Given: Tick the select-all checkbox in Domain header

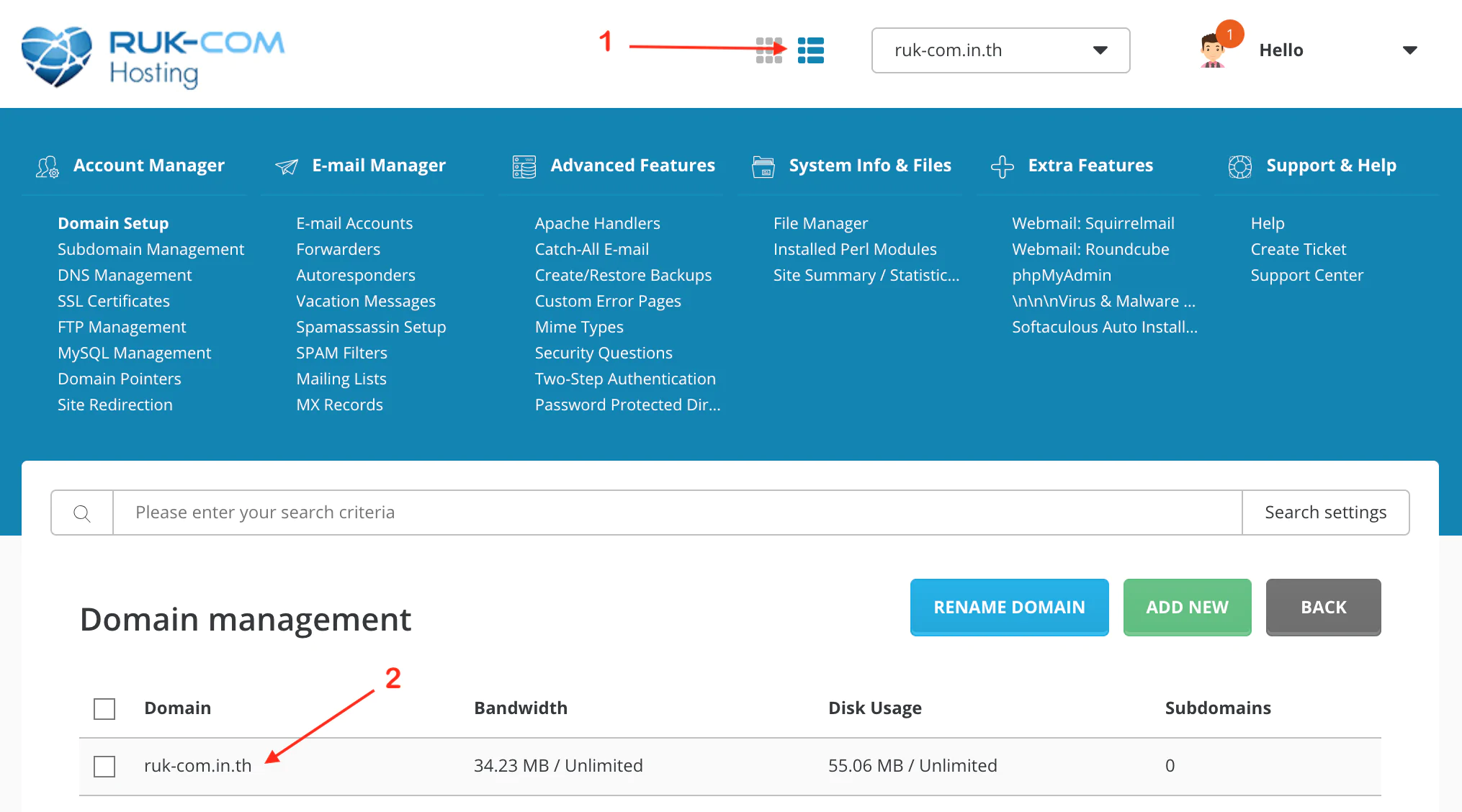Looking at the screenshot, I should [x=104, y=709].
